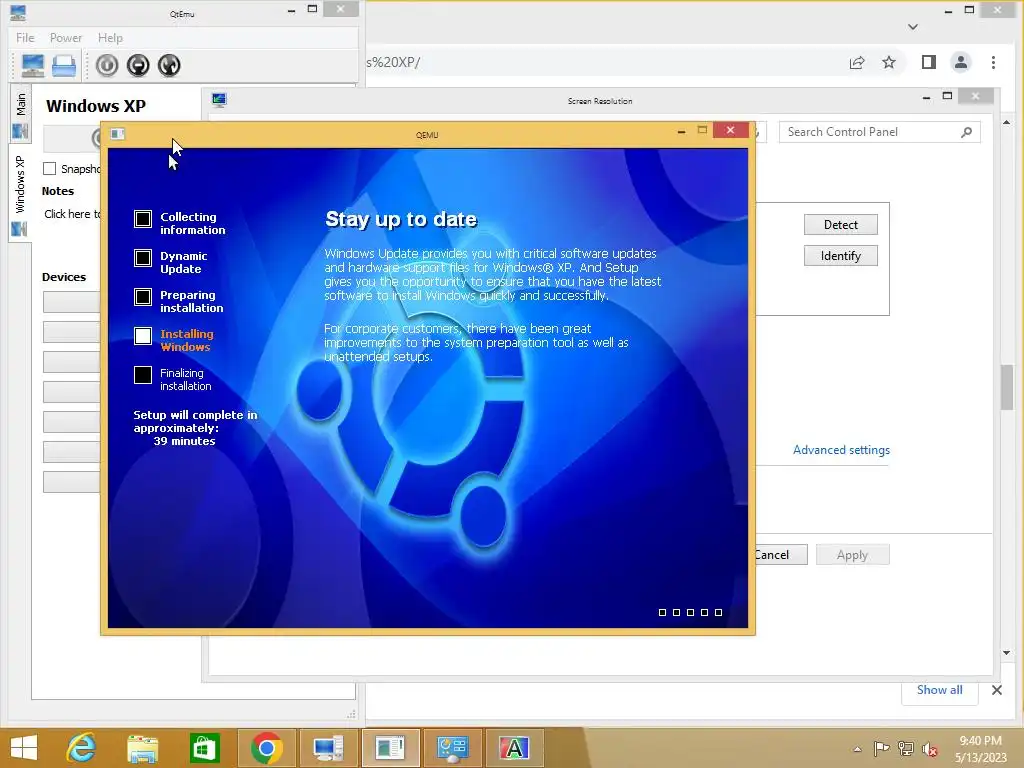
Task: Open the Chrome three-dot menu
Action: point(993,63)
